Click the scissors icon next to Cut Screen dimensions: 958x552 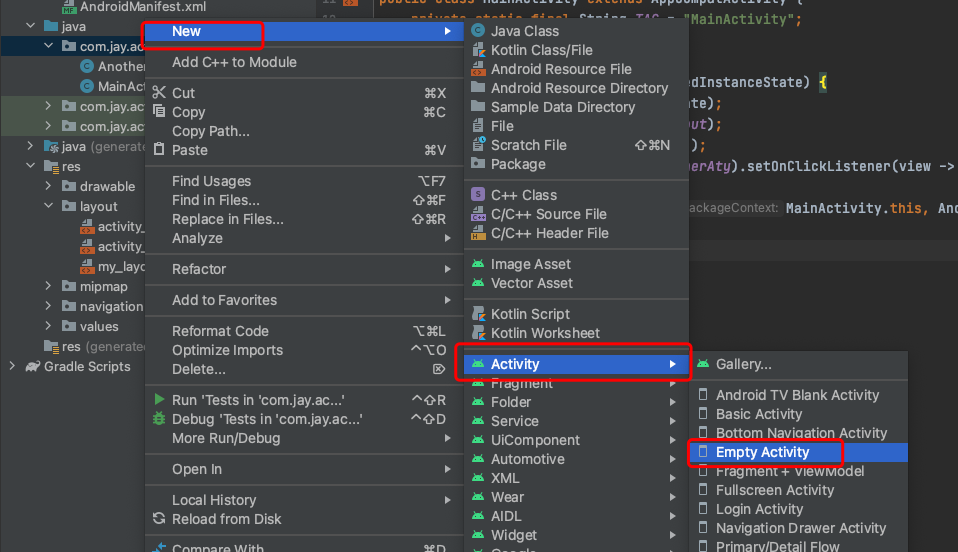[x=159, y=92]
